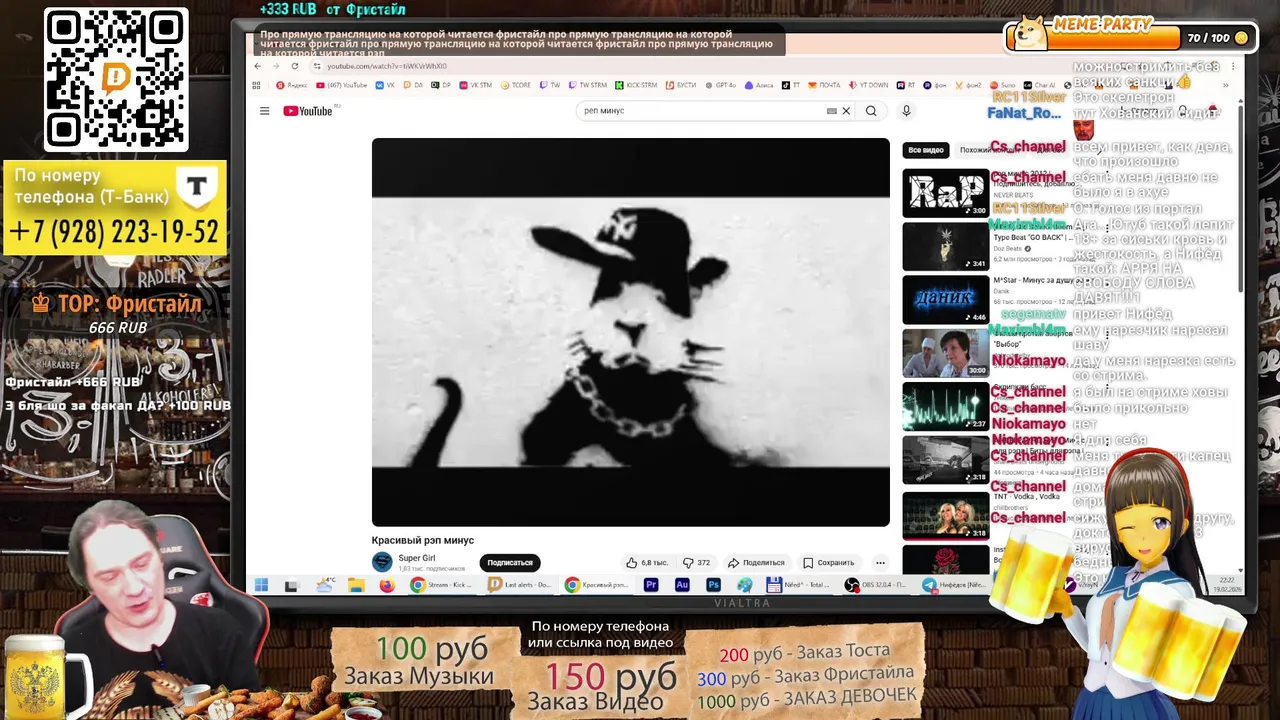Dislike the video with thumbs down 372

696,562
